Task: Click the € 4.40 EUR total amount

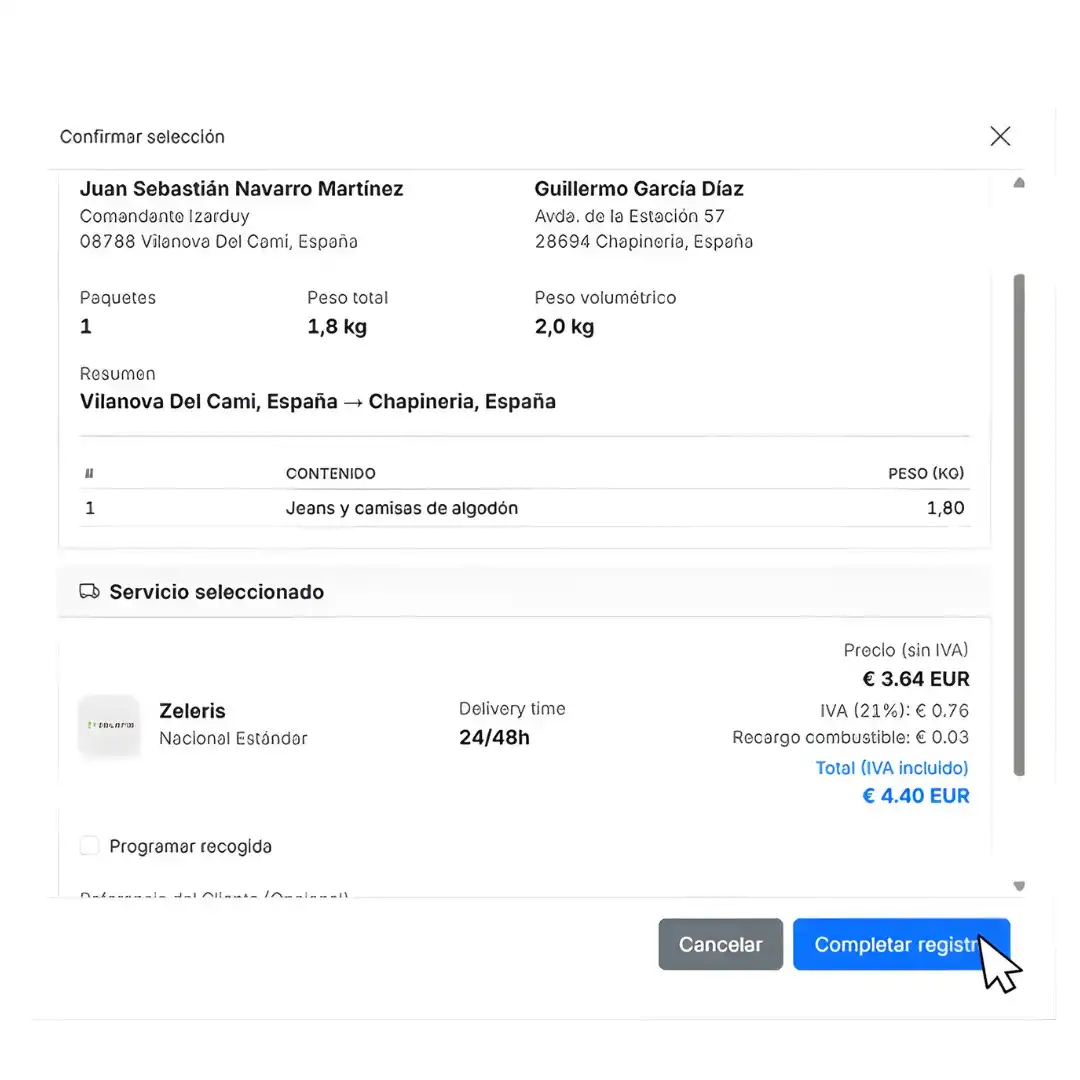Action: 915,796
